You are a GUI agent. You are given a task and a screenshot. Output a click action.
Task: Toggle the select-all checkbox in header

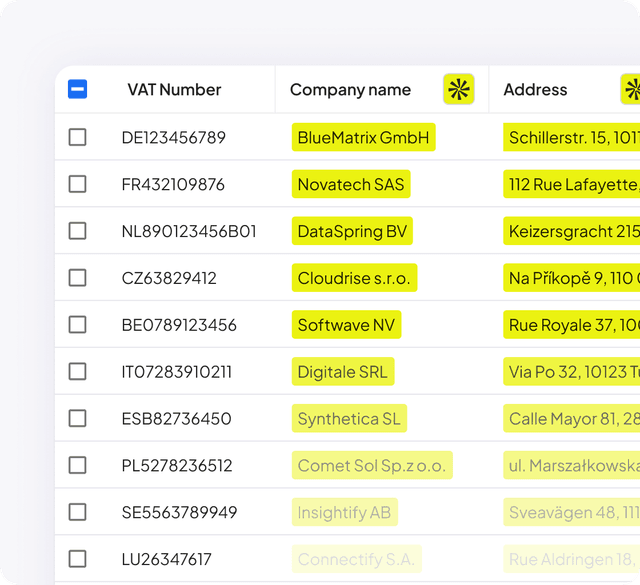coord(77,90)
